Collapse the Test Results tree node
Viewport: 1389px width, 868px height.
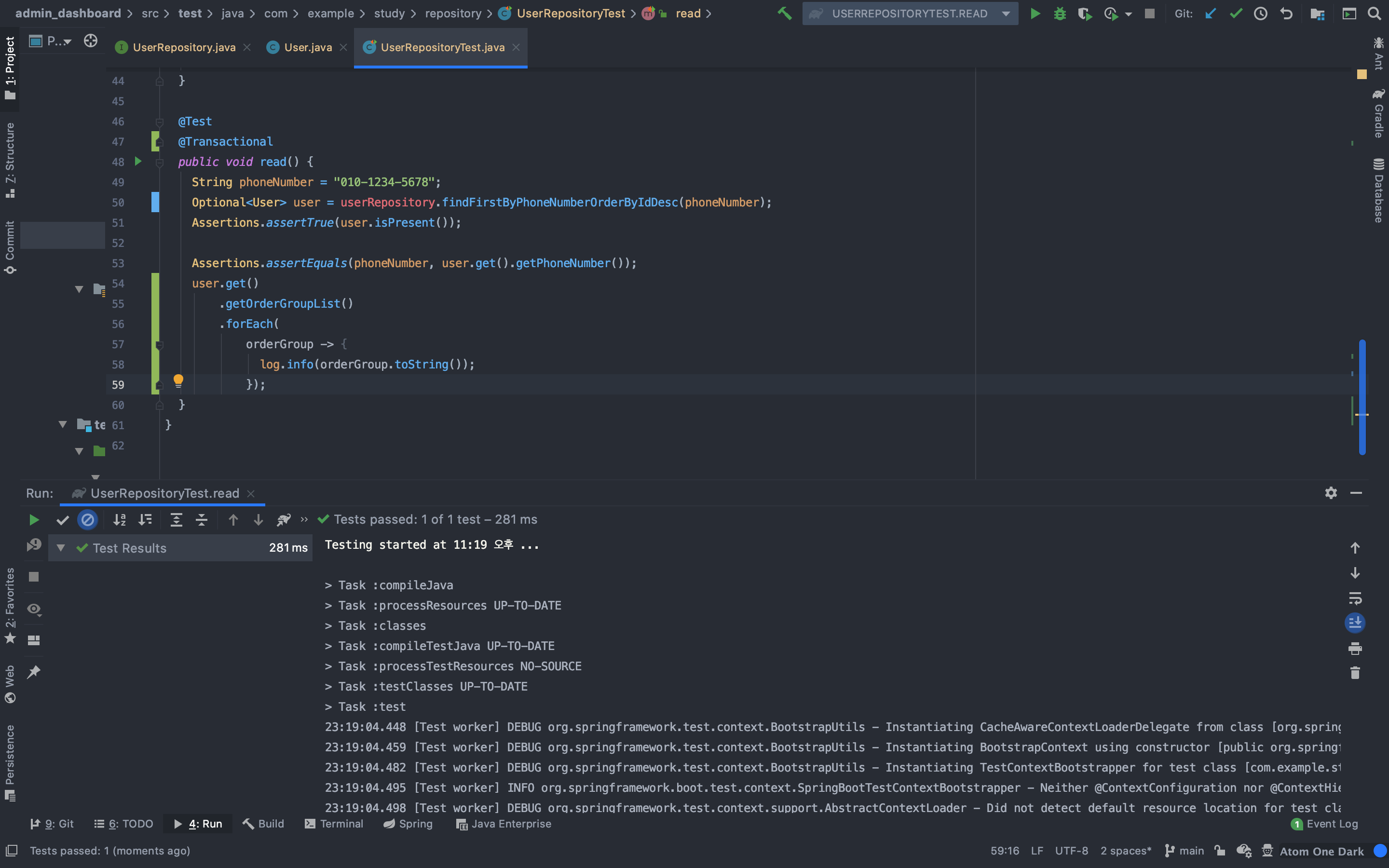pos(61,548)
